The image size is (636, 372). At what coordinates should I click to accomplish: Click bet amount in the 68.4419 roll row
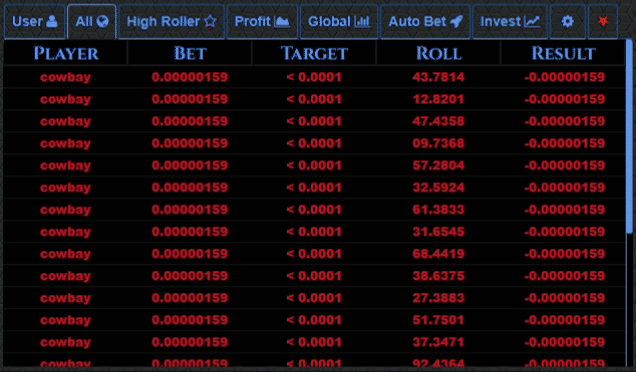[190, 254]
